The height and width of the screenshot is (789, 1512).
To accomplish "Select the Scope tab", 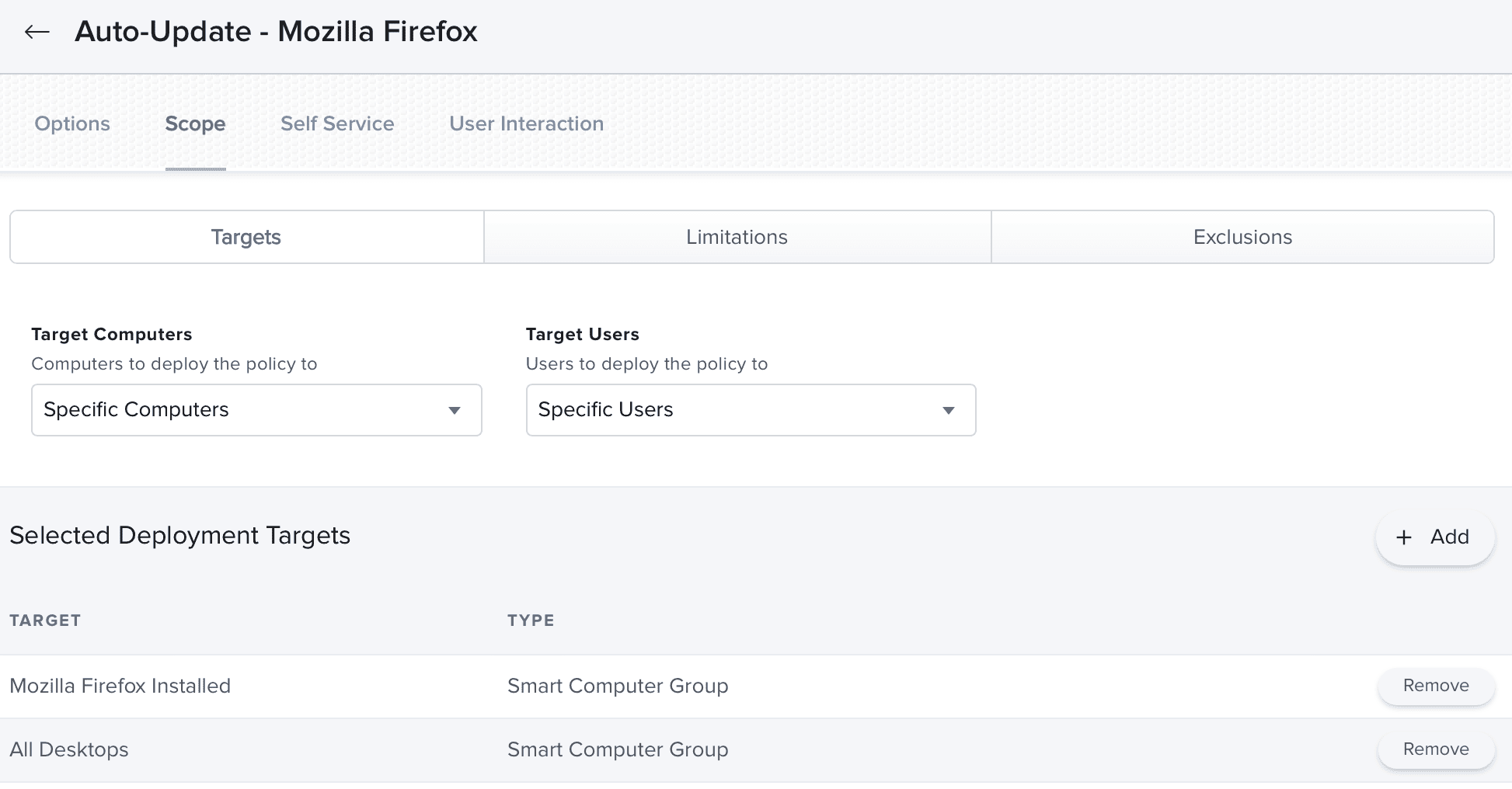I will pos(195,123).
